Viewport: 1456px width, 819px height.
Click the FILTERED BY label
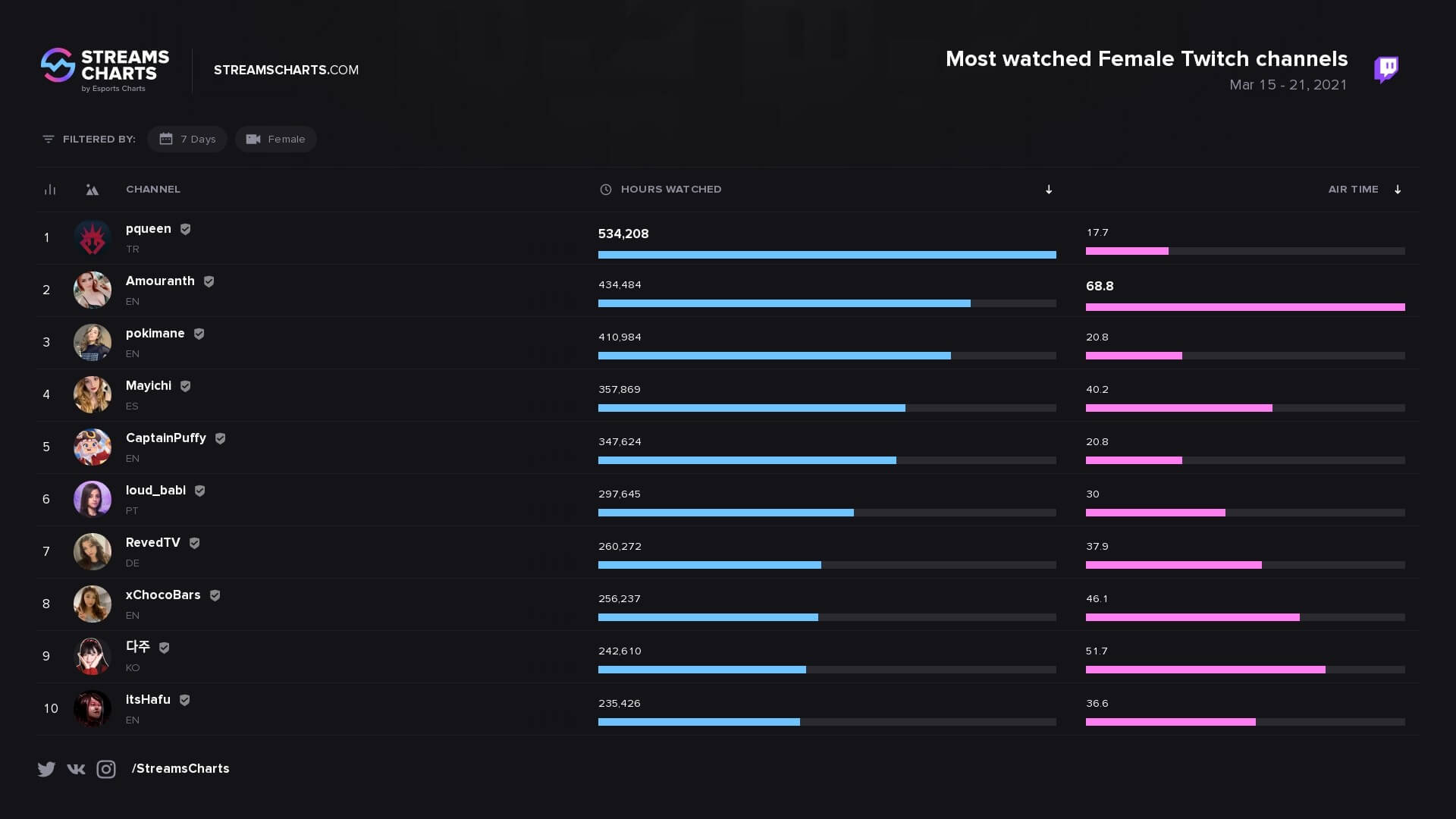coord(99,140)
